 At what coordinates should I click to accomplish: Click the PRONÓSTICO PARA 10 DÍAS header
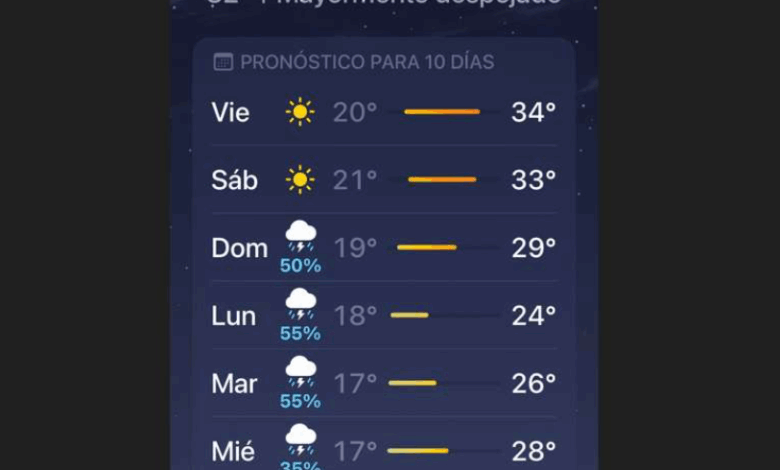point(367,62)
